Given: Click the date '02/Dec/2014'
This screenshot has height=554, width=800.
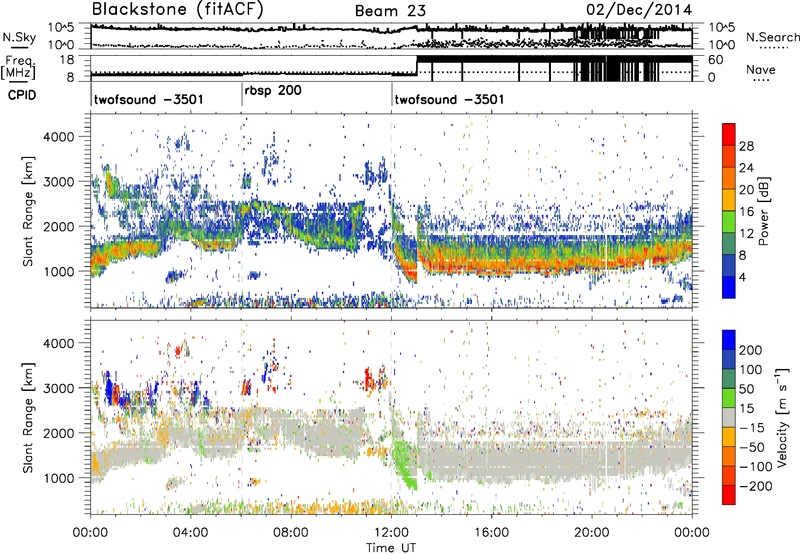Looking at the screenshot, I should [x=639, y=10].
